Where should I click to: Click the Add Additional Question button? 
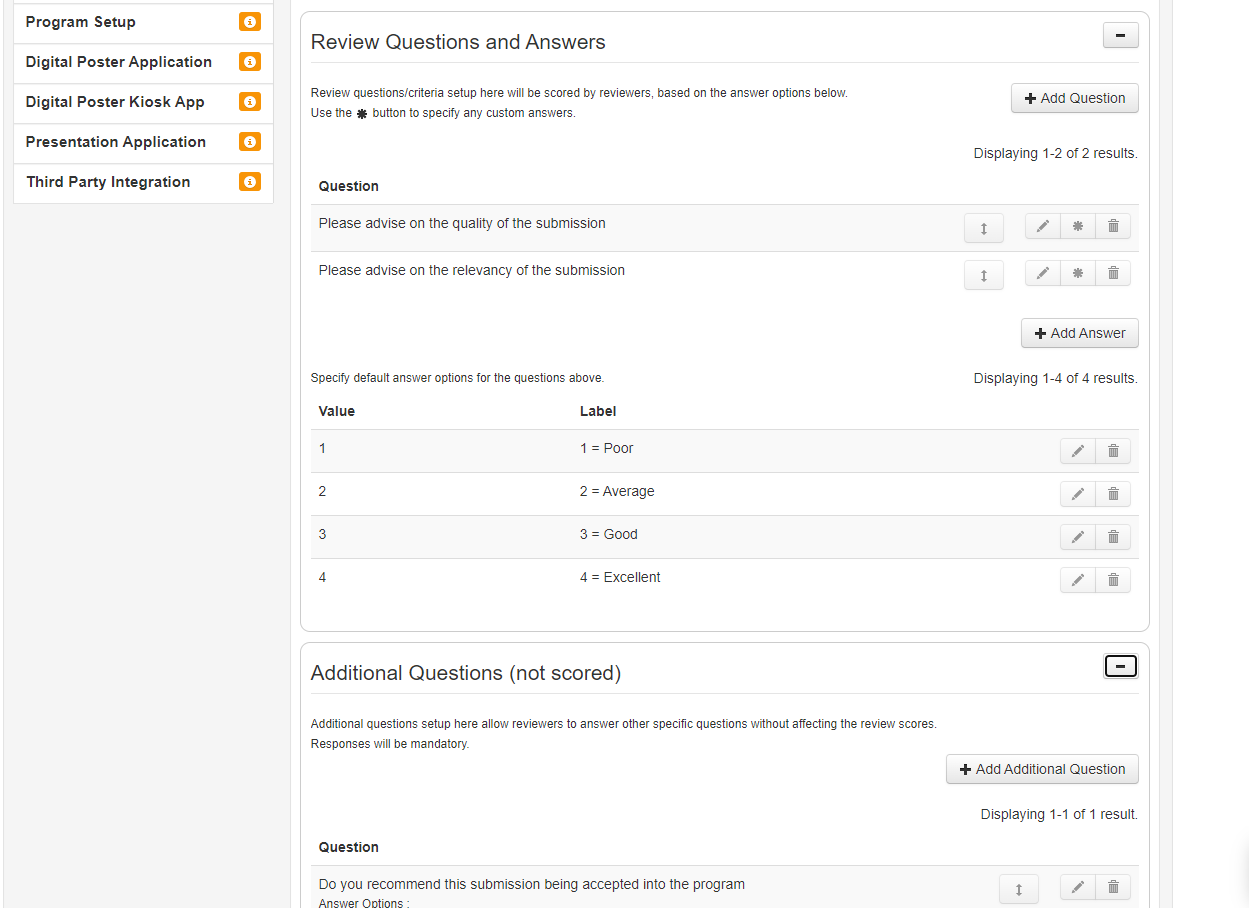point(1042,769)
